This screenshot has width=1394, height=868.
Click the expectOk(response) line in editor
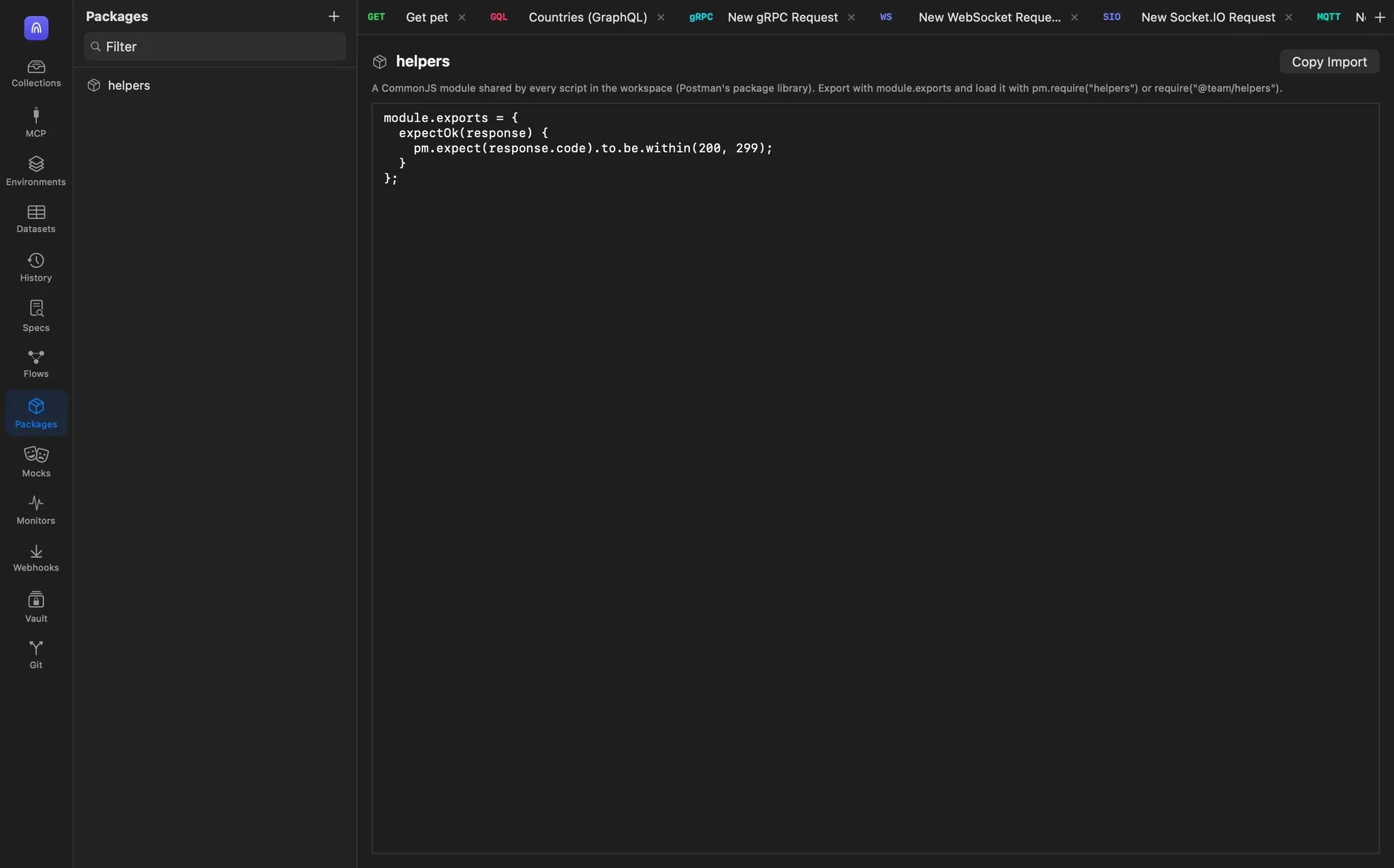[x=473, y=133]
